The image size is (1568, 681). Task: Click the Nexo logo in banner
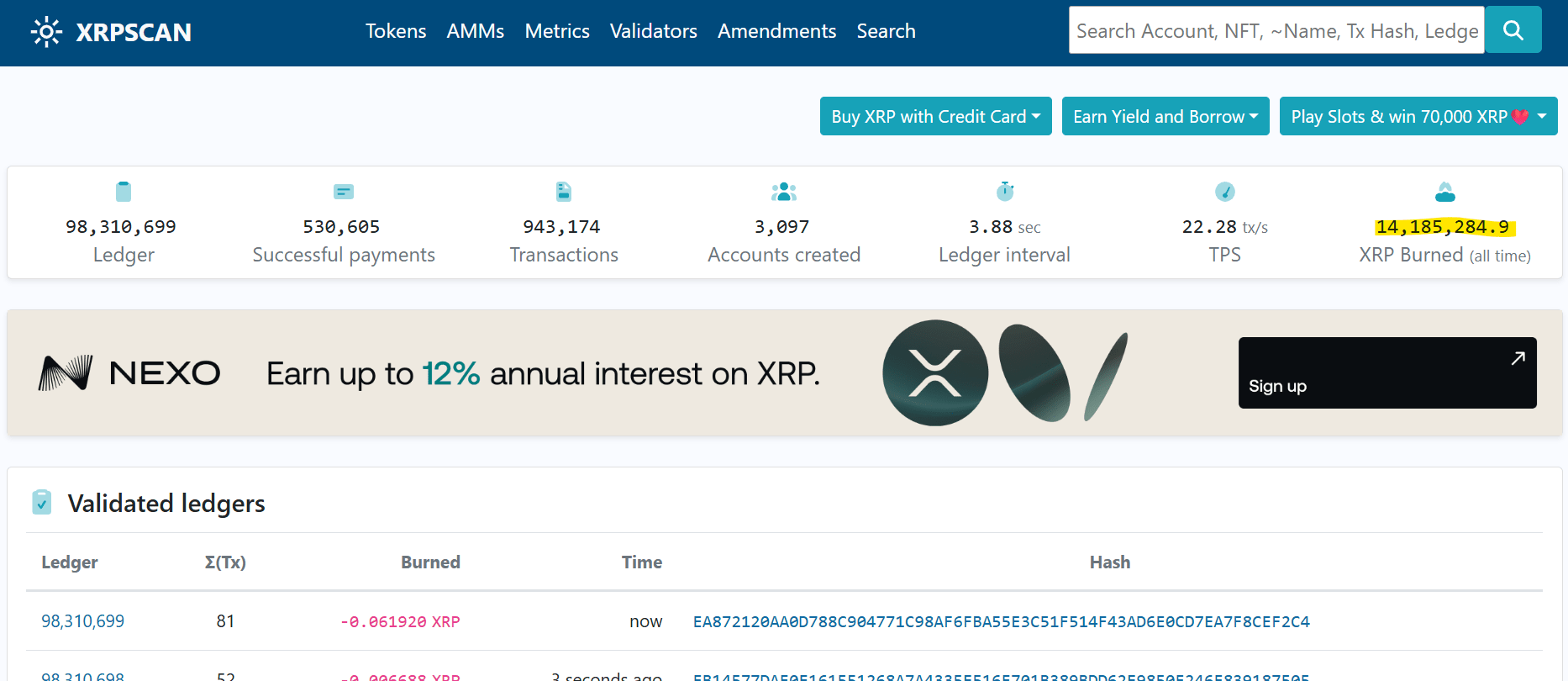pyautogui.click(x=130, y=372)
